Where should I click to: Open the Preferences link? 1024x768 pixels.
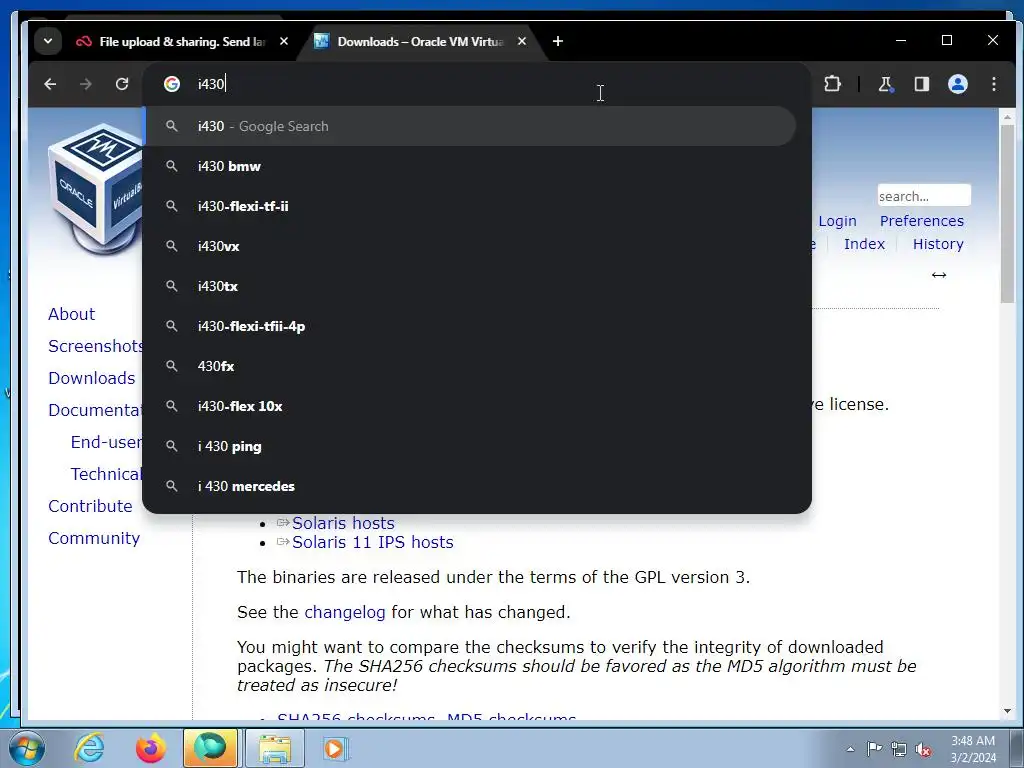pyautogui.click(x=921, y=221)
